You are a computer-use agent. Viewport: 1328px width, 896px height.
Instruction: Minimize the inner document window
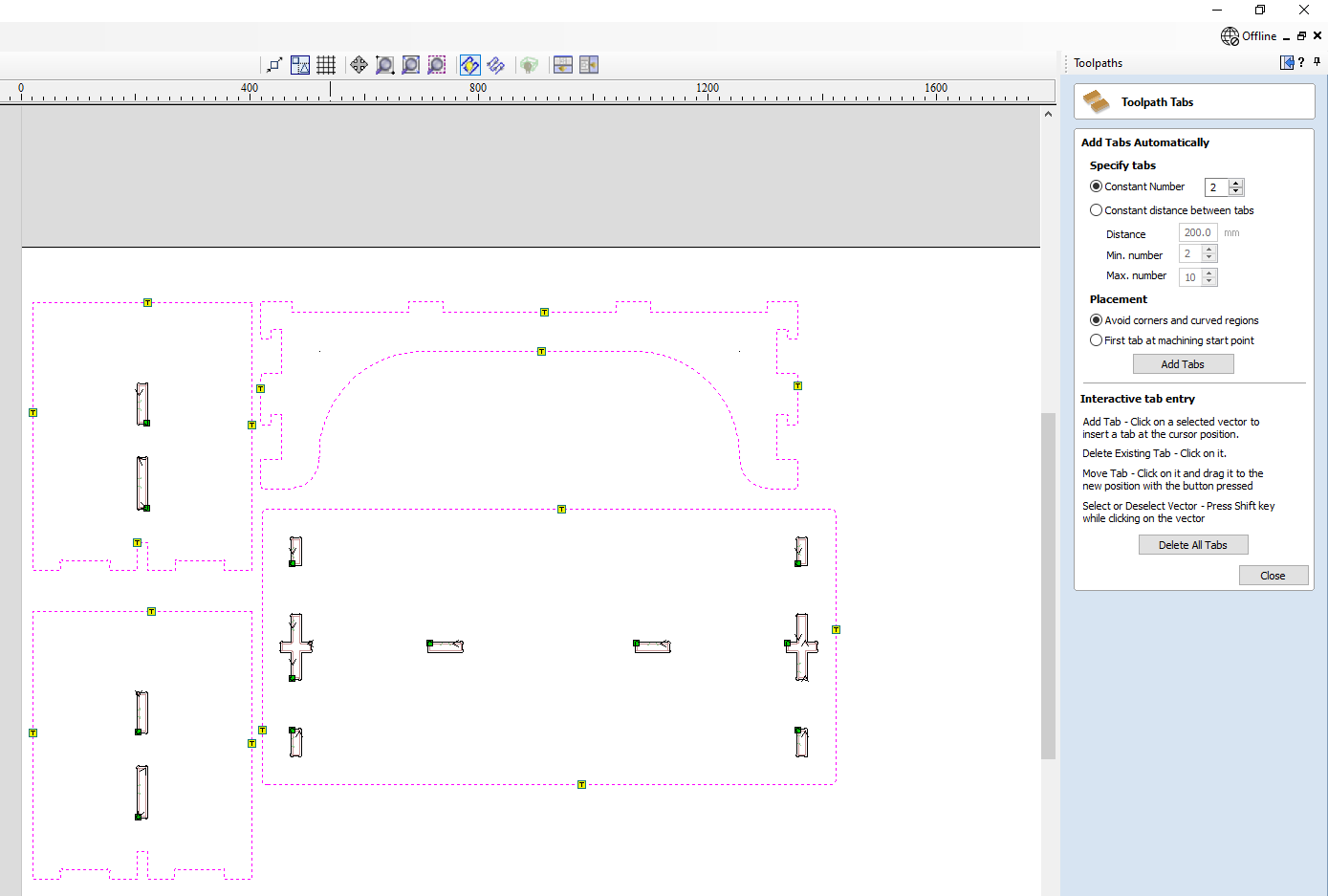click(1287, 37)
